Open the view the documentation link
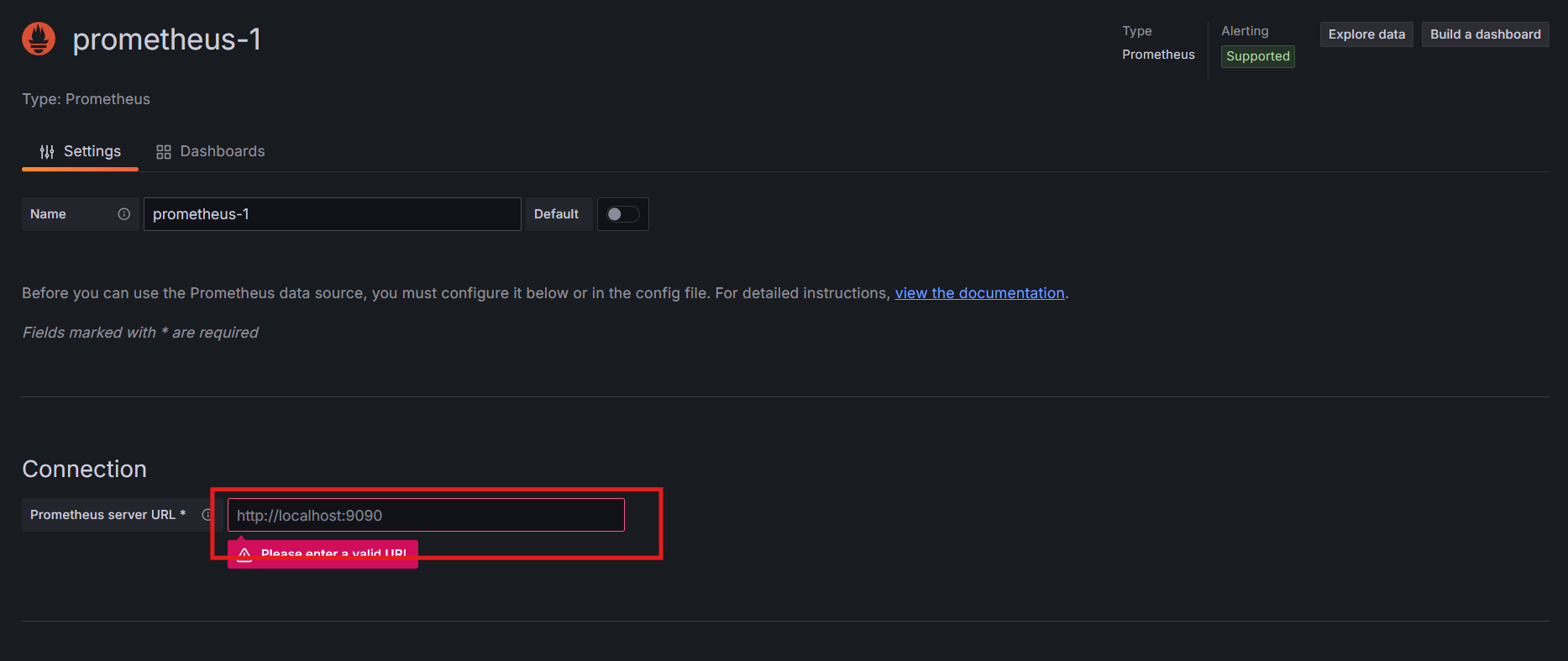1568x661 pixels. click(x=979, y=293)
